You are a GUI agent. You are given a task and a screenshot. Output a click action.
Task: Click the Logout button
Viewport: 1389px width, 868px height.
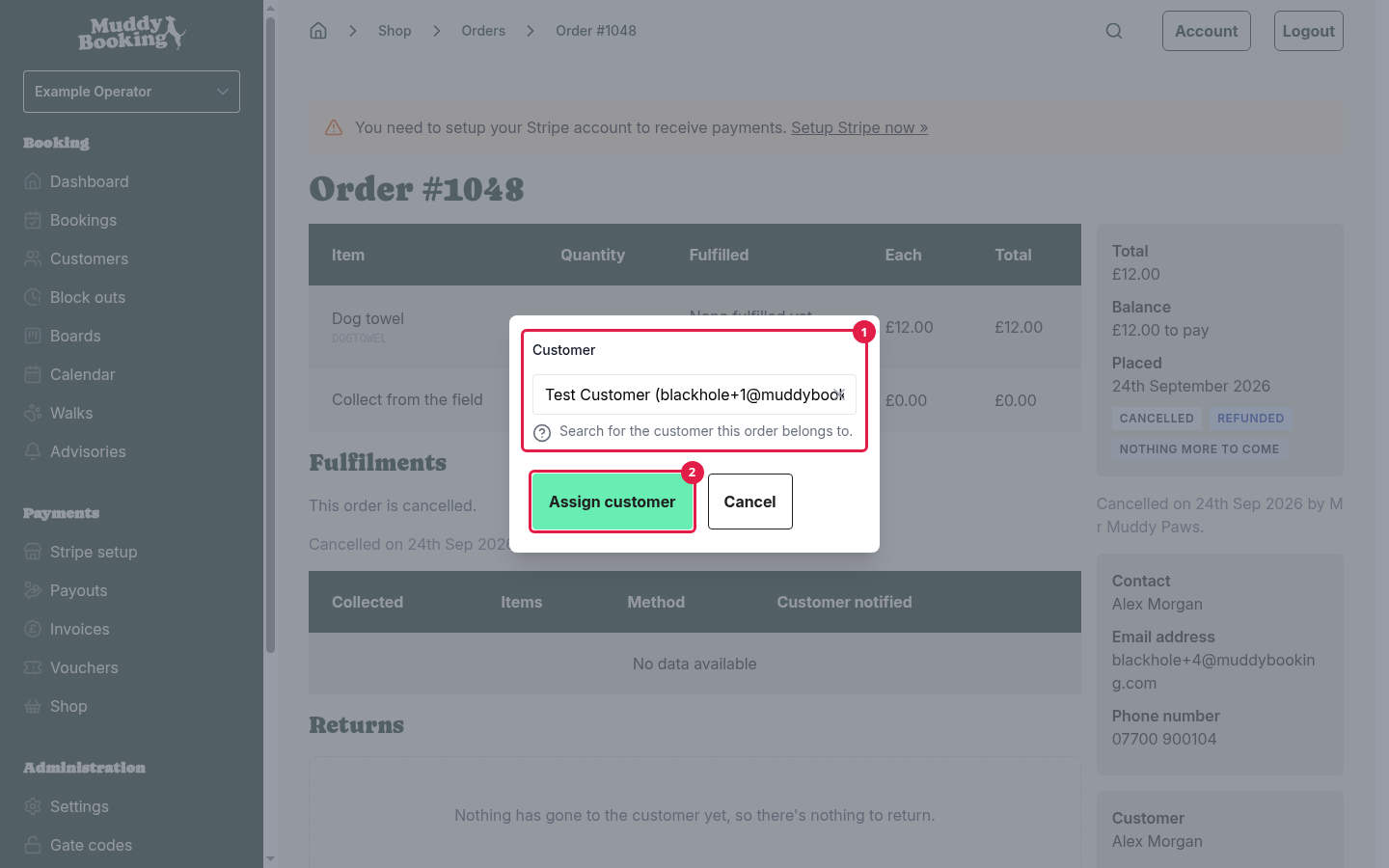coord(1309,31)
